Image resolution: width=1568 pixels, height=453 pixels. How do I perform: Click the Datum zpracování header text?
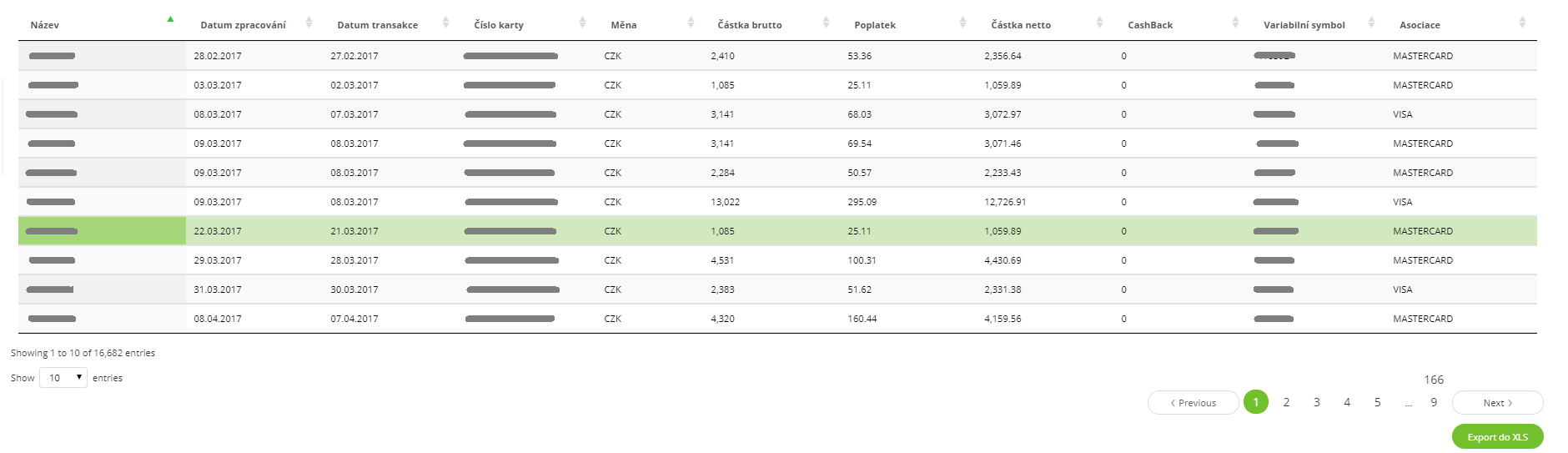pos(243,25)
